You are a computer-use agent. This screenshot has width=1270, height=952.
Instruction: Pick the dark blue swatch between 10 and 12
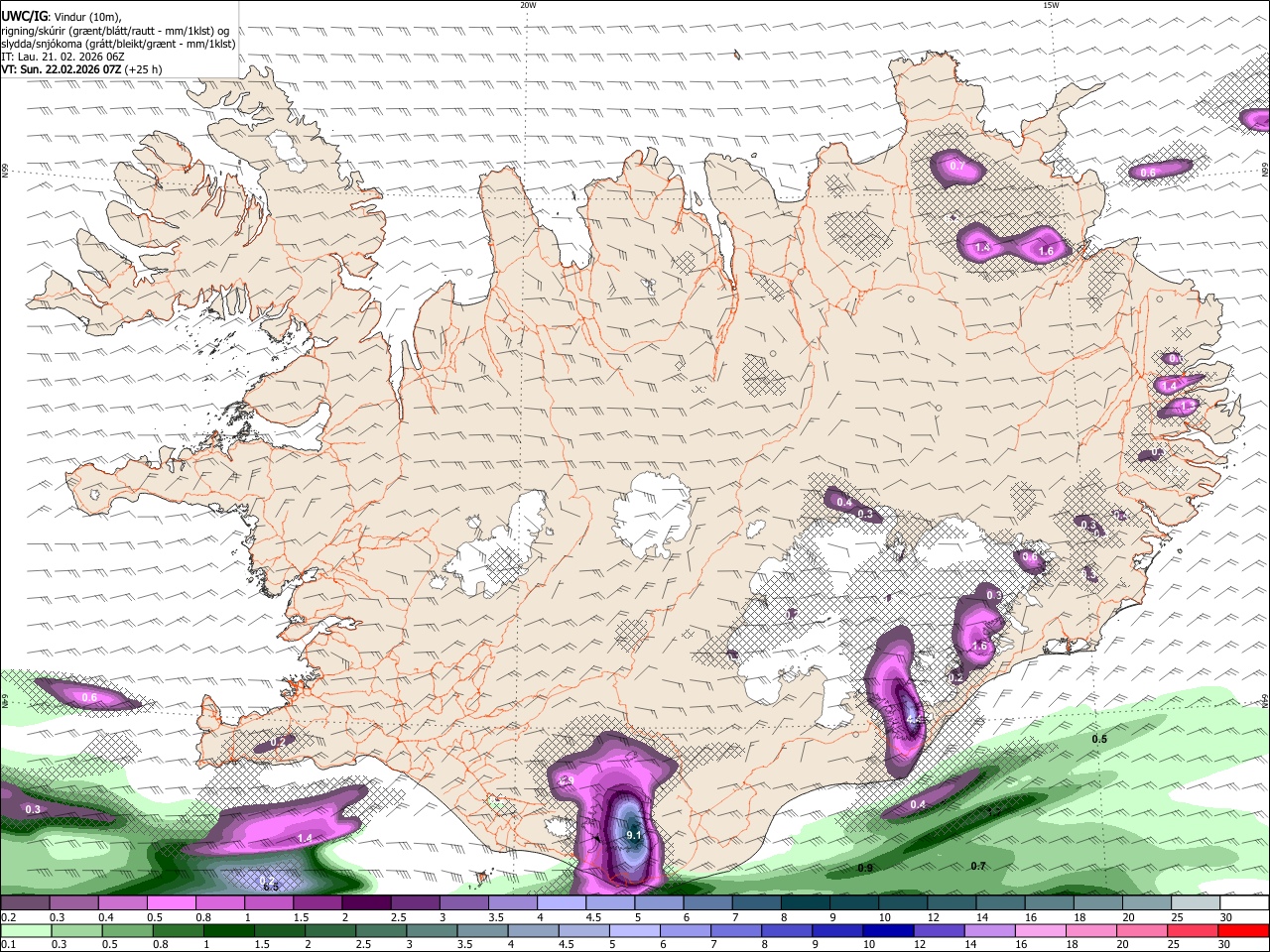[x=886, y=931]
